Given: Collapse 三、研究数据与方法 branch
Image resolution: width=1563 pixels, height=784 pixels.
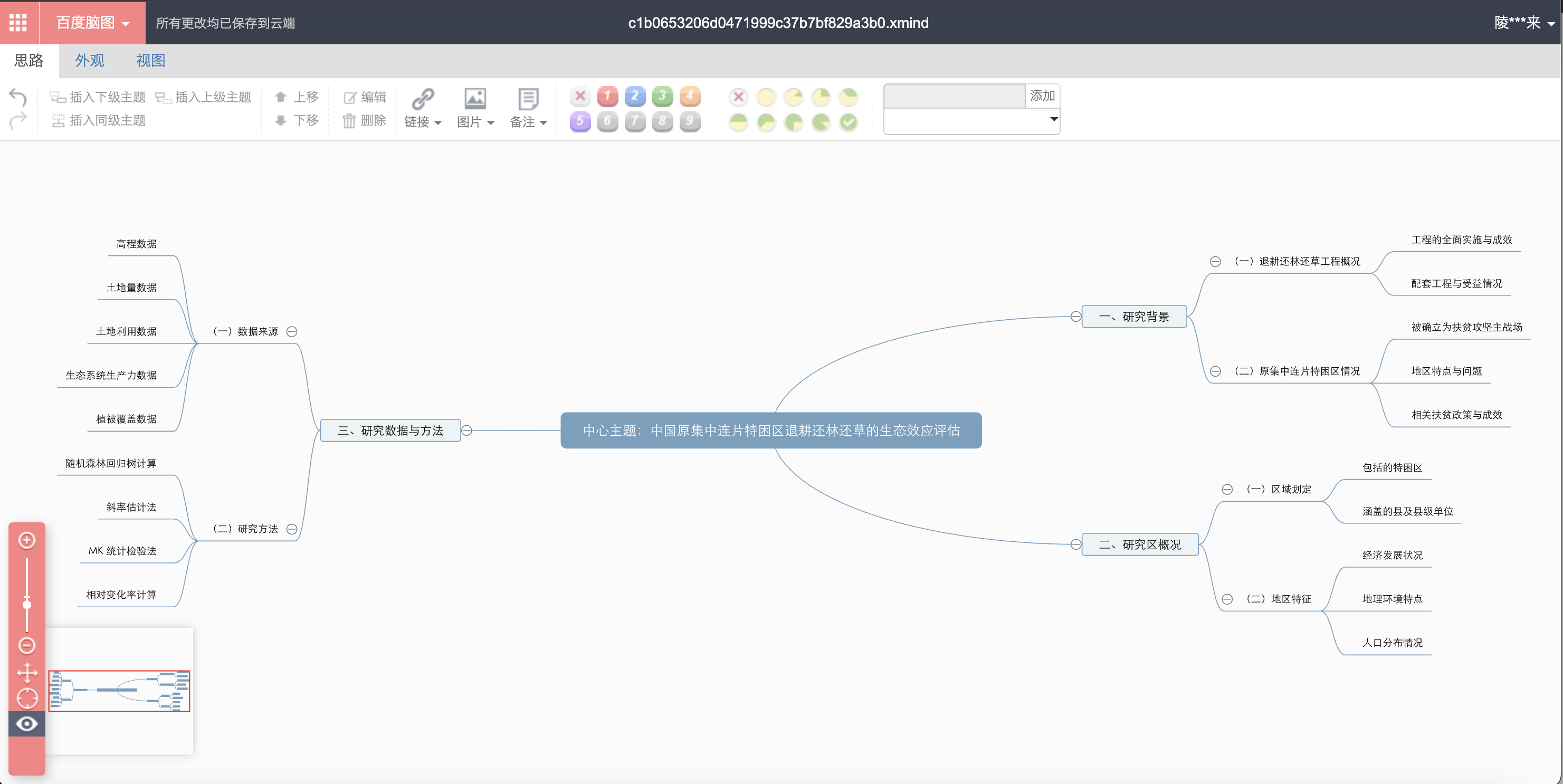Looking at the screenshot, I should [466, 430].
